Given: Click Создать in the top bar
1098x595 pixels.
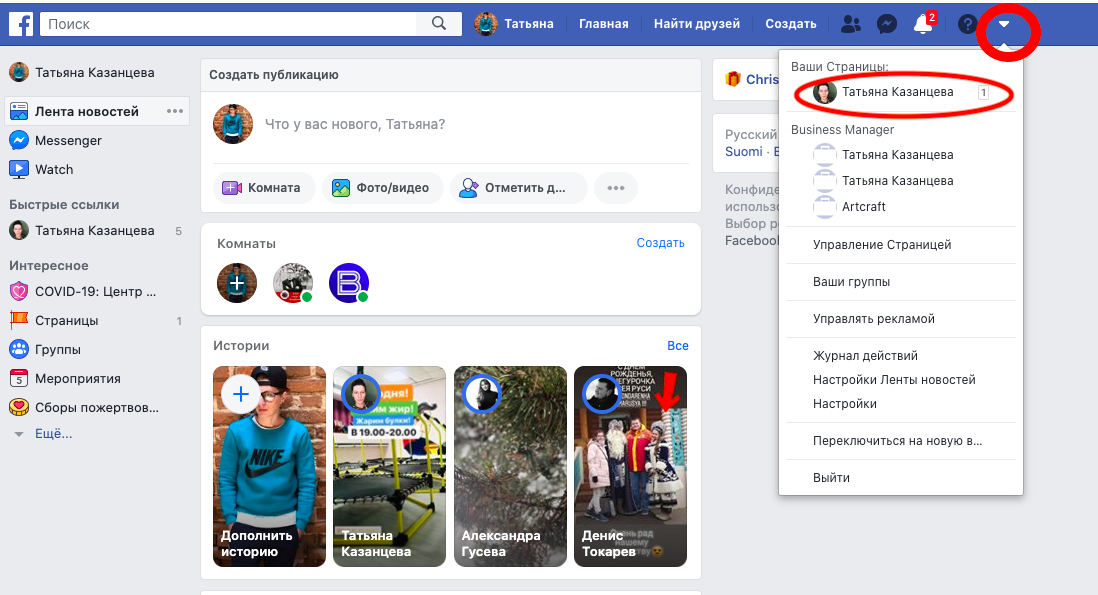Looking at the screenshot, I should tap(791, 24).
